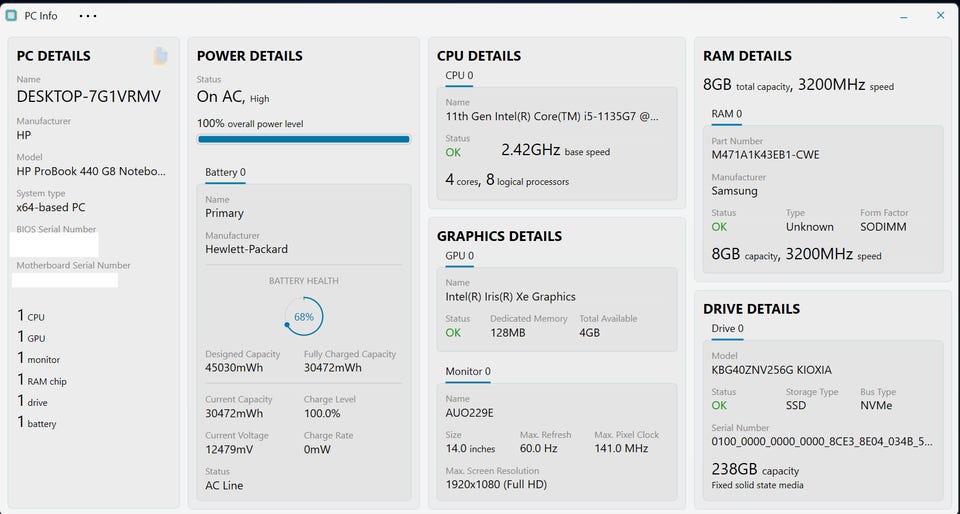Click the redacted BIOS Serial Number field

[54, 245]
